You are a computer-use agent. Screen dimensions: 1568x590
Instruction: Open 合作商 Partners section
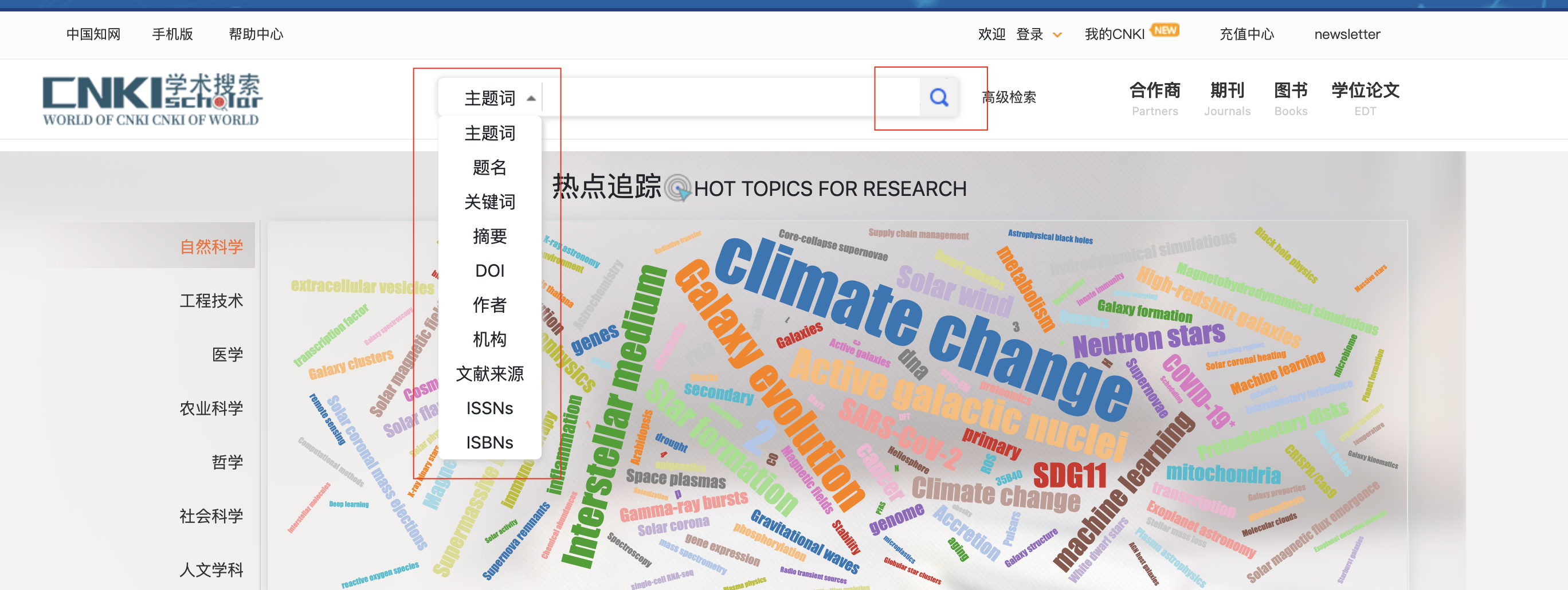(x=1155, y=99)
